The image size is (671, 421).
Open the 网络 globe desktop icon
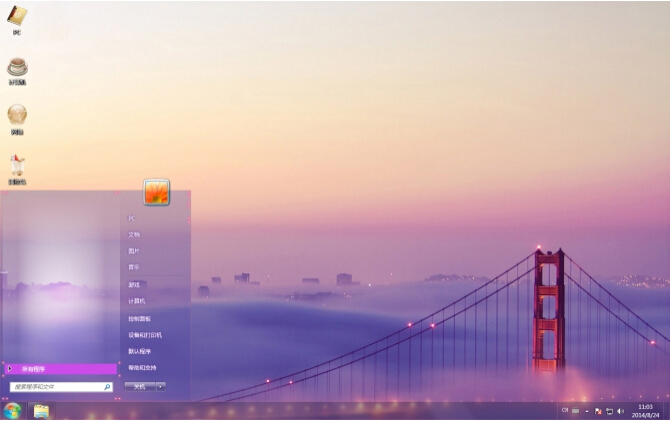click(17, 116)
